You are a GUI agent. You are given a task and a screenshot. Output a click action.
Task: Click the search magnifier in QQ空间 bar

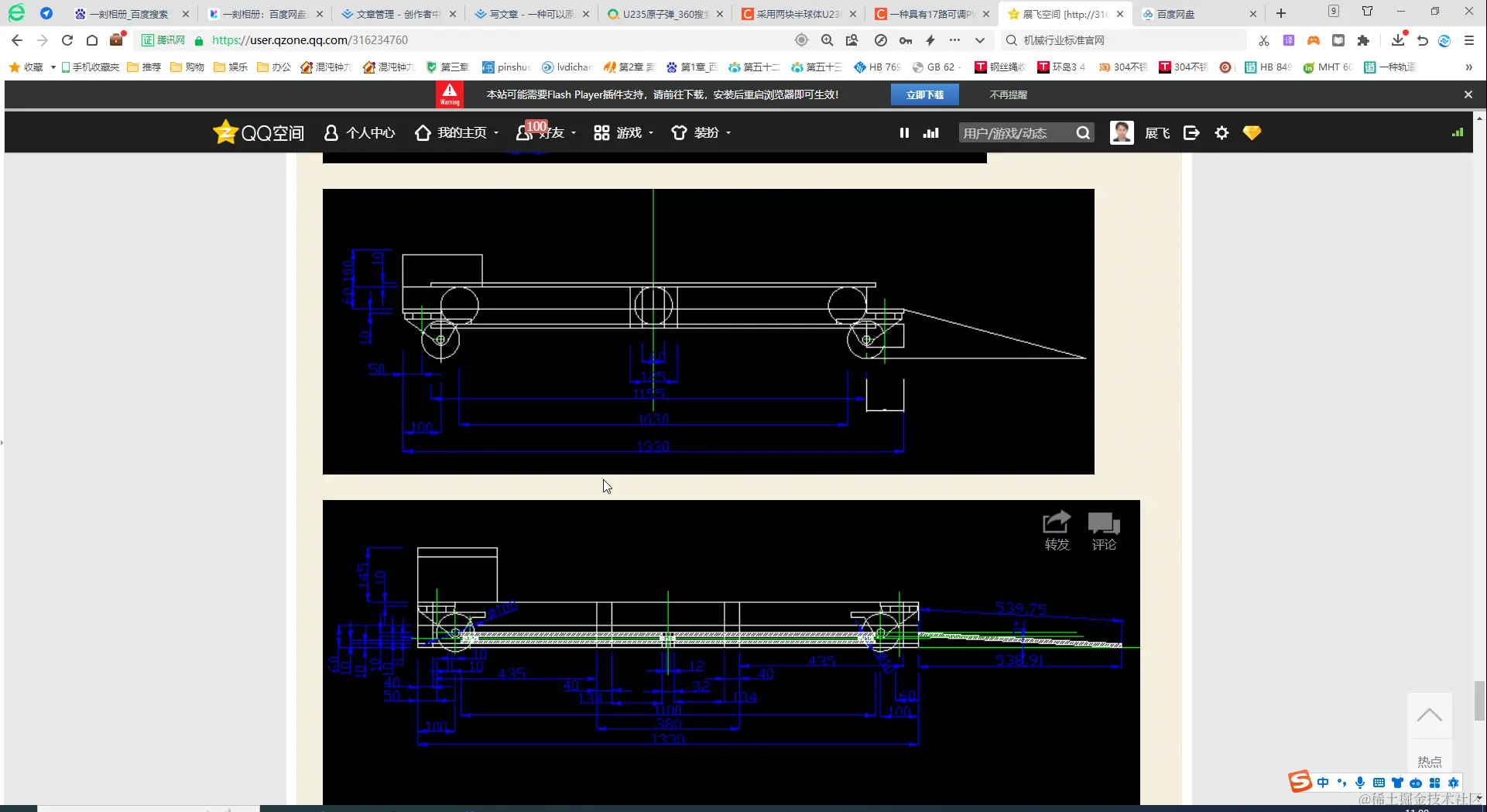tap(1083, 133)
